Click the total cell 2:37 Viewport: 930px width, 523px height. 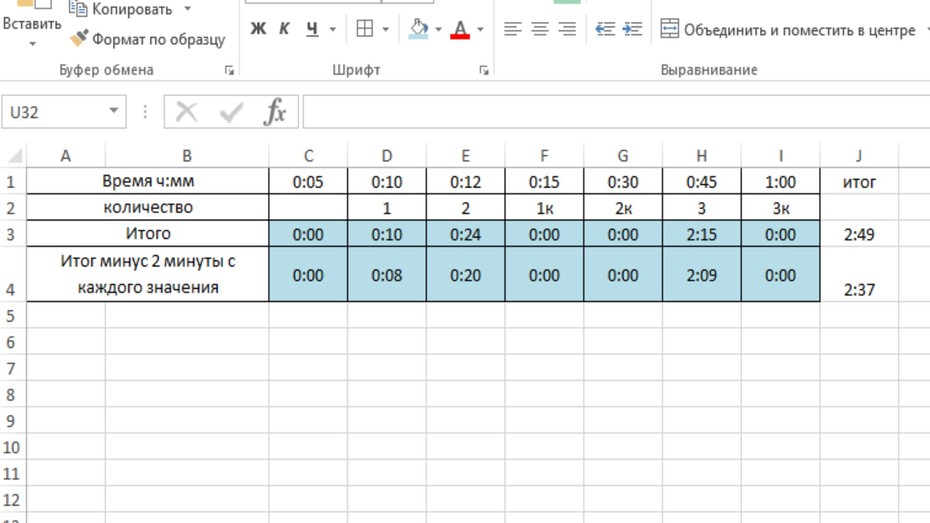tap(859, 275)
